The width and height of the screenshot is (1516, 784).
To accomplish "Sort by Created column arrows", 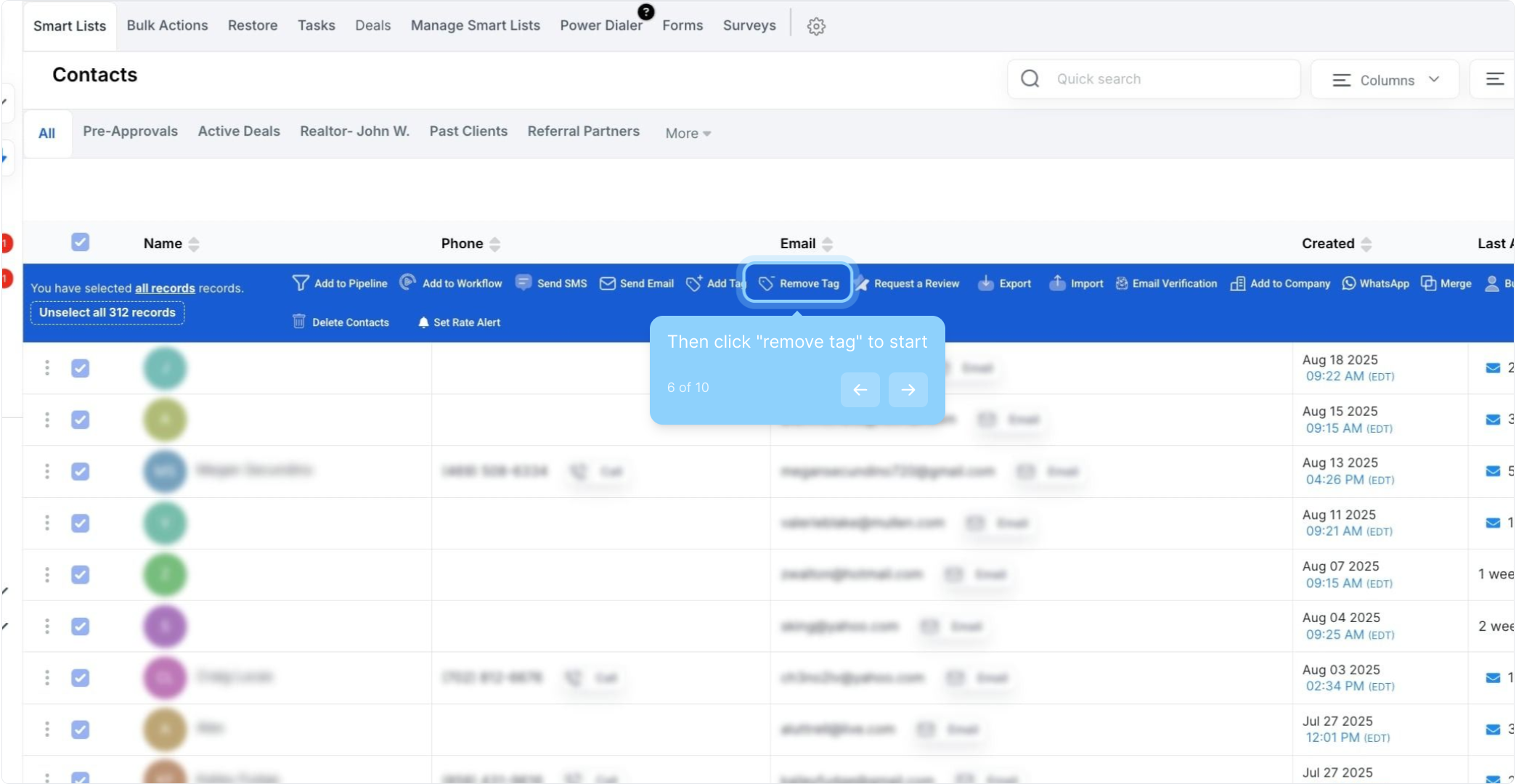I will click(x=1366, y=244).
